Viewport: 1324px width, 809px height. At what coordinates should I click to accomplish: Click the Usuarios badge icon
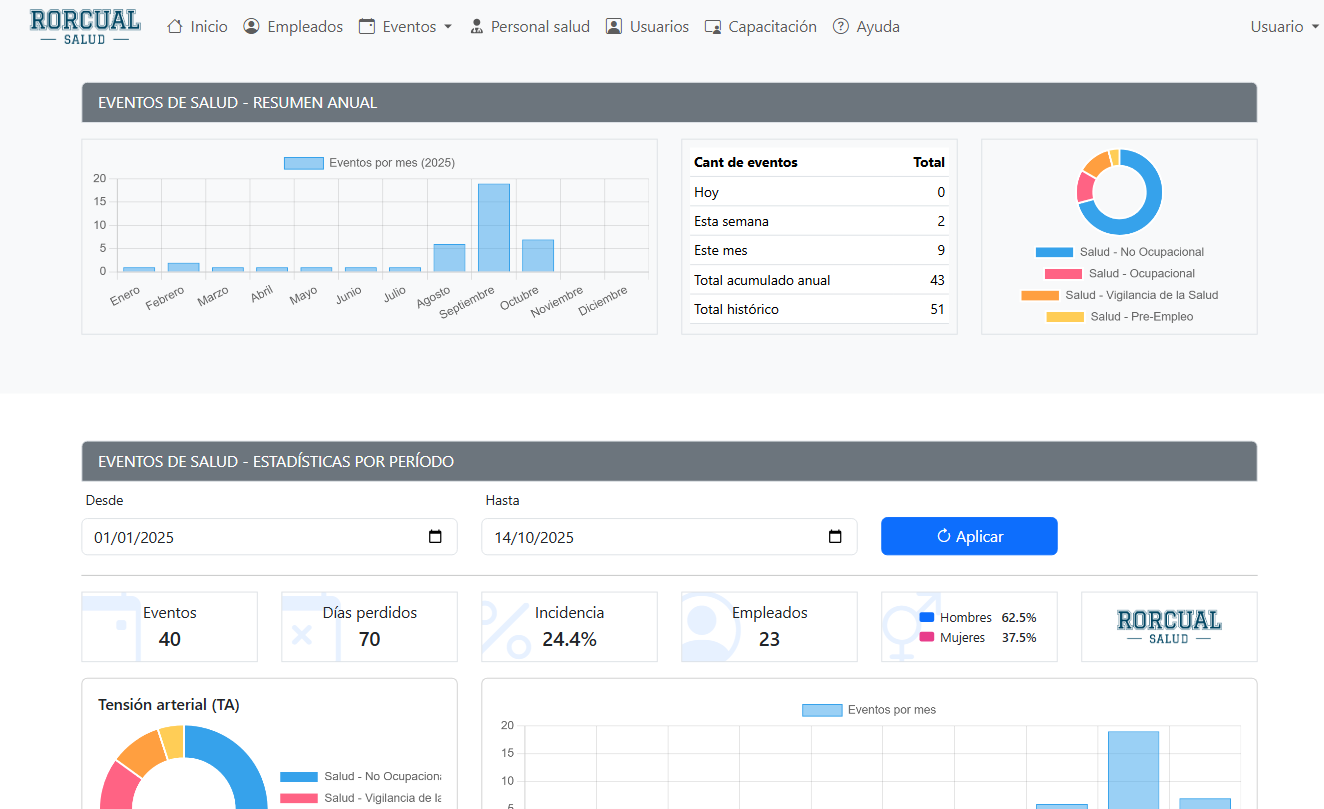614,27
